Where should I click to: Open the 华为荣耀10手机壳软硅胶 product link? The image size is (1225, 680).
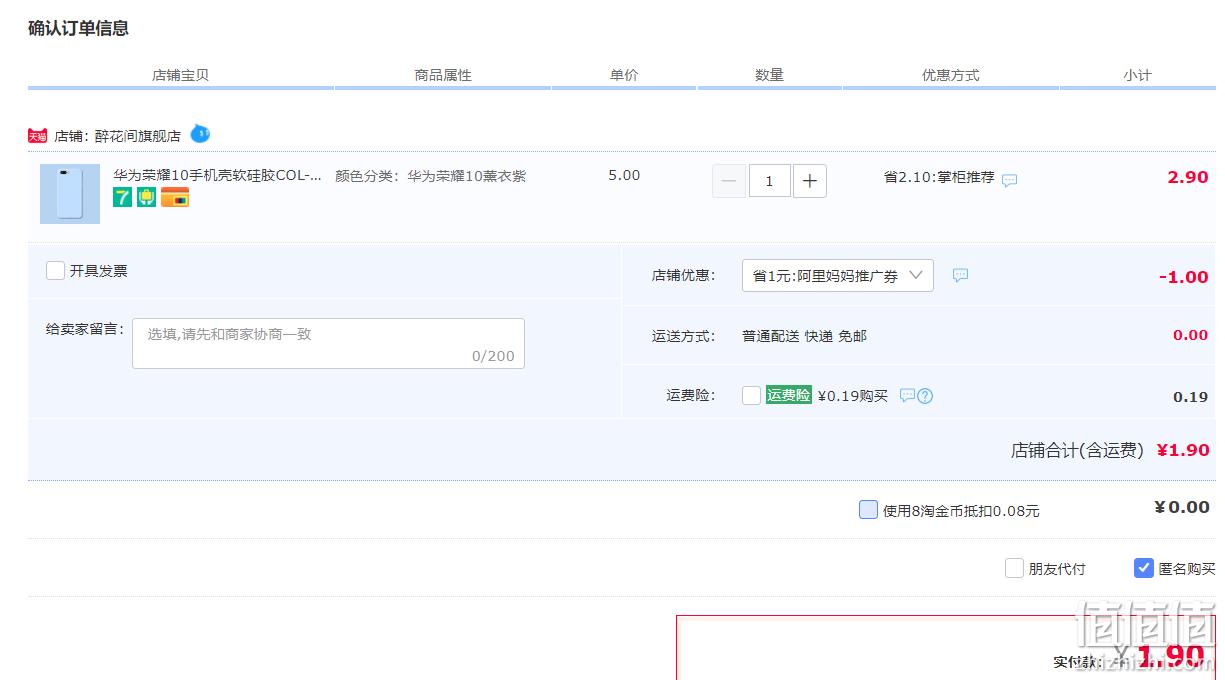[217, 175]
